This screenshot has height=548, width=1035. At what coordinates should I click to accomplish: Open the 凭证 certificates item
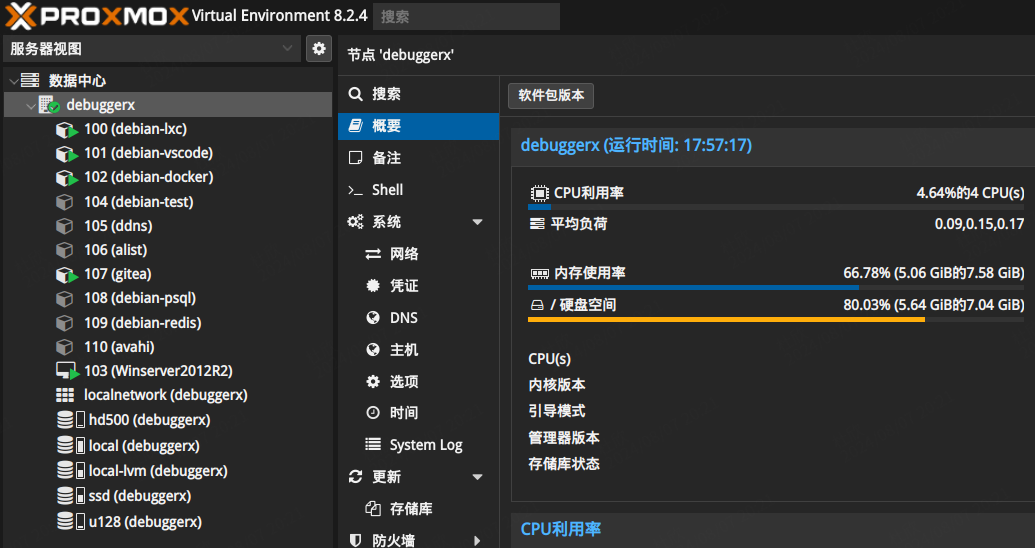pos(418,286)
